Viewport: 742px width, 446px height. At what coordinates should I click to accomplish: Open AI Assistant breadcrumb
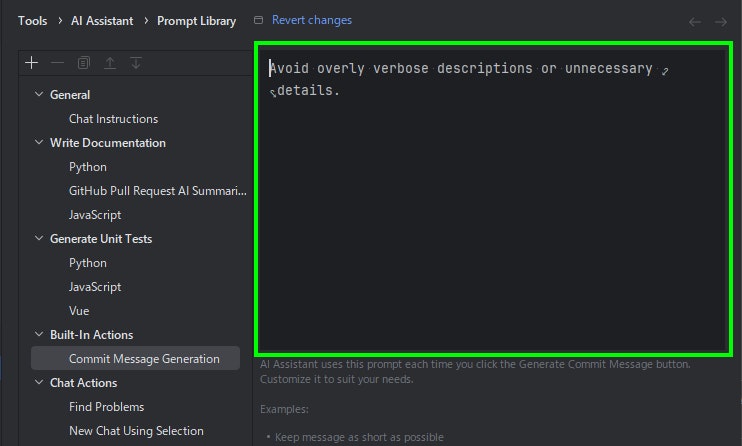(x=102, y=21)
